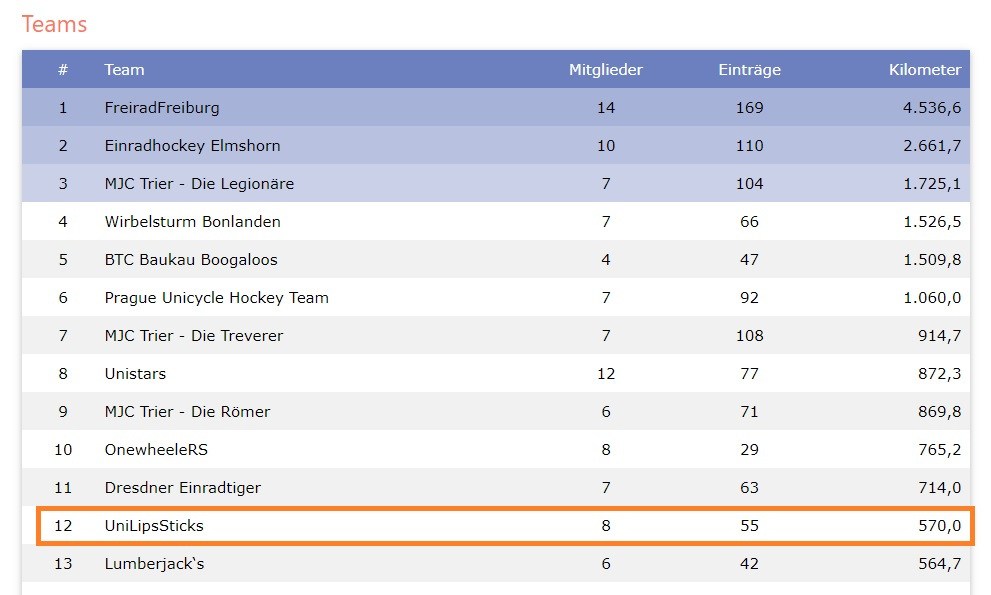This screenshot has width=991, height=595.
Task: Click the Mitglieder column header
Action: 606,70
